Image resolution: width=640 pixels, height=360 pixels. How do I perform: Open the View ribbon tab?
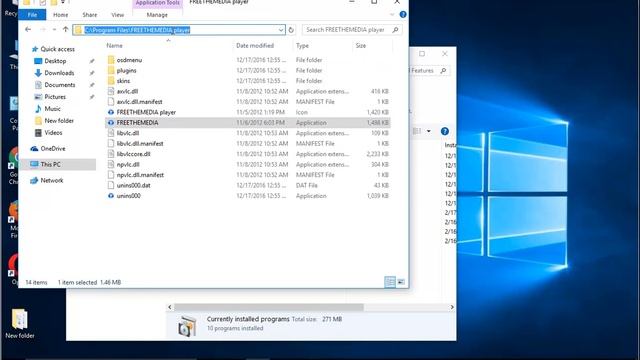tap(118, 15)
